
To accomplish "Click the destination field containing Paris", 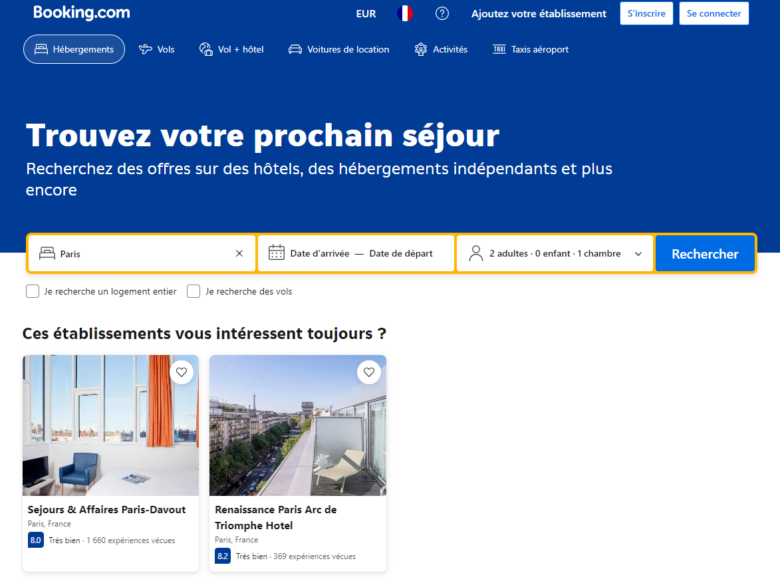I will point(142,254).
